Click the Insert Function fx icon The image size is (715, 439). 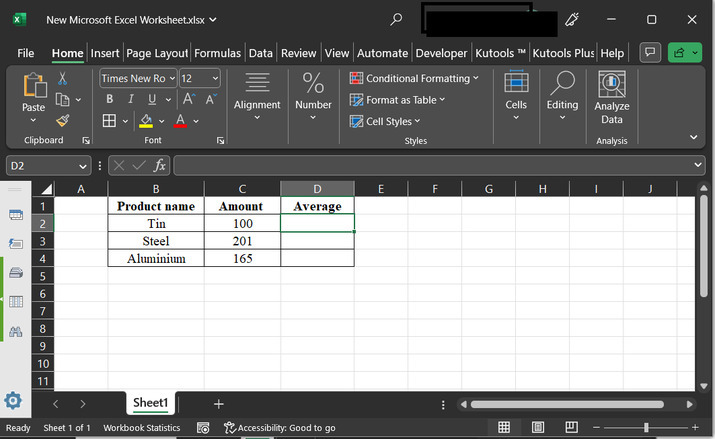[159, 165]
